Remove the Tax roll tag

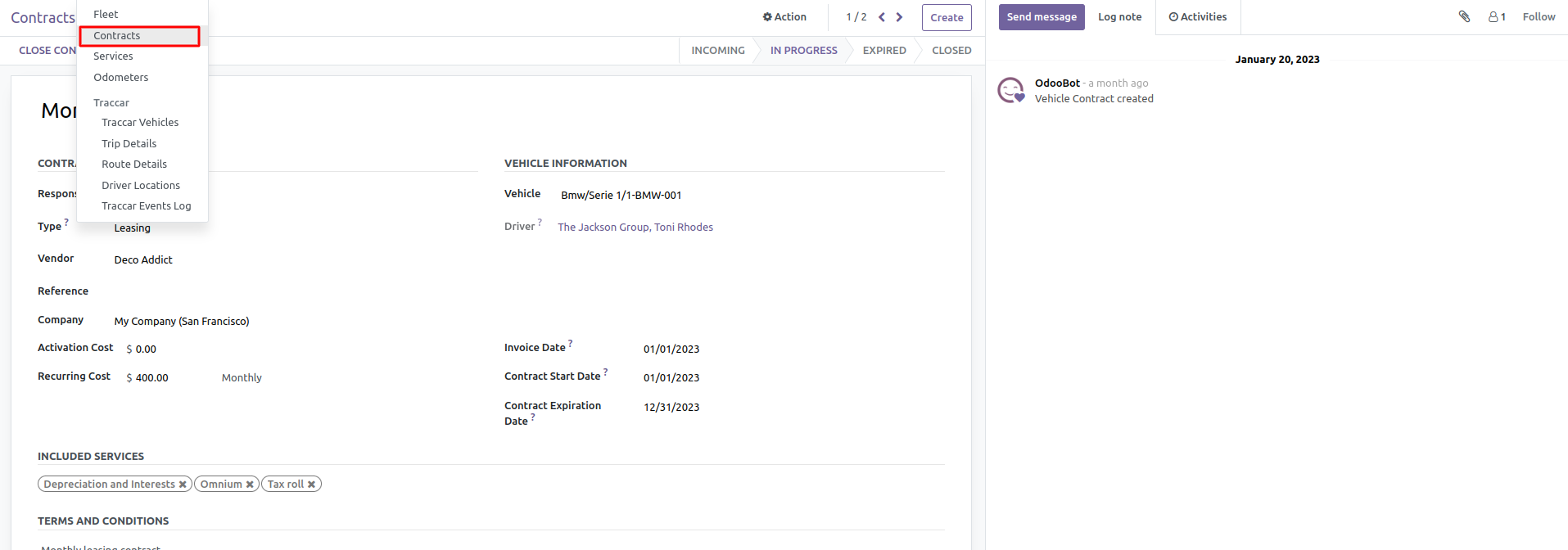pyautogui.click(x=312, y=485)
